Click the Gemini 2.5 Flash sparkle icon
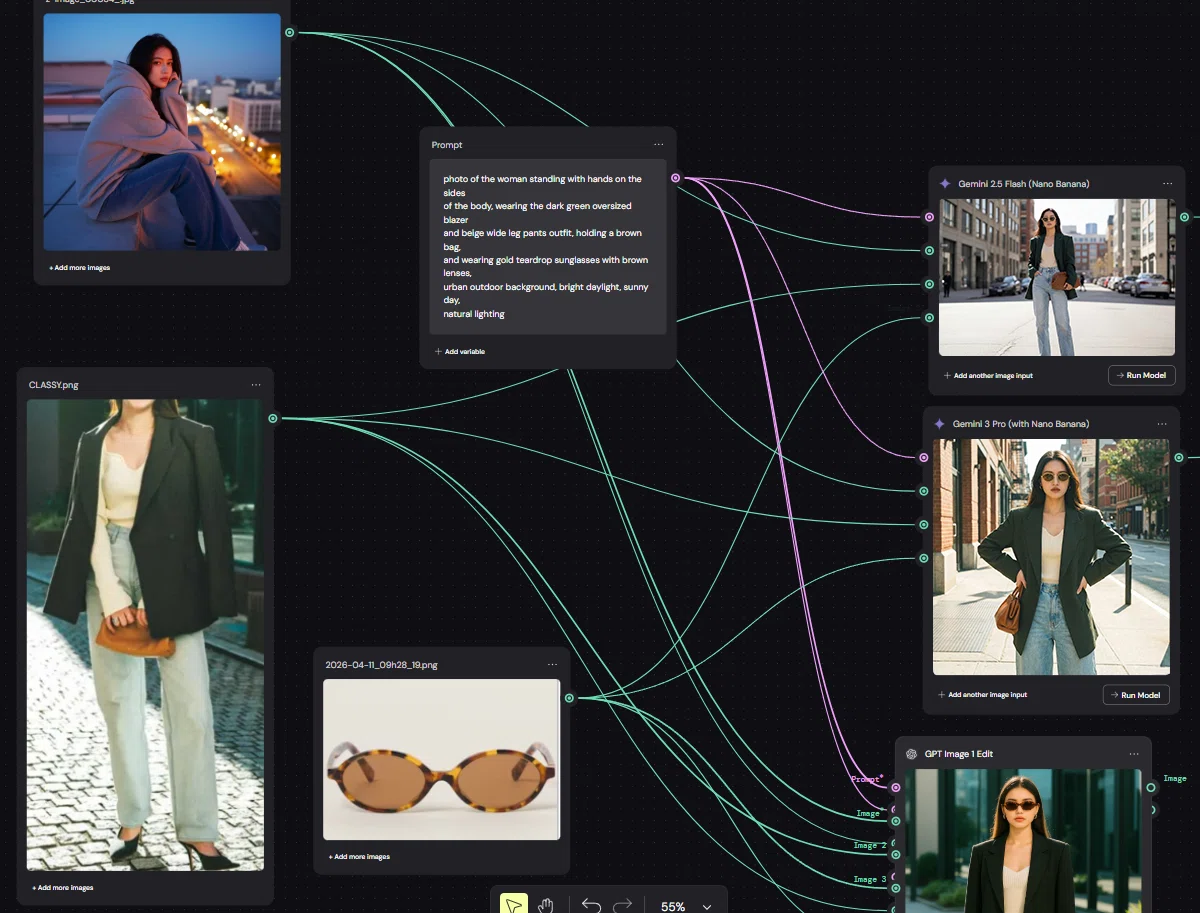 (945, 184)
